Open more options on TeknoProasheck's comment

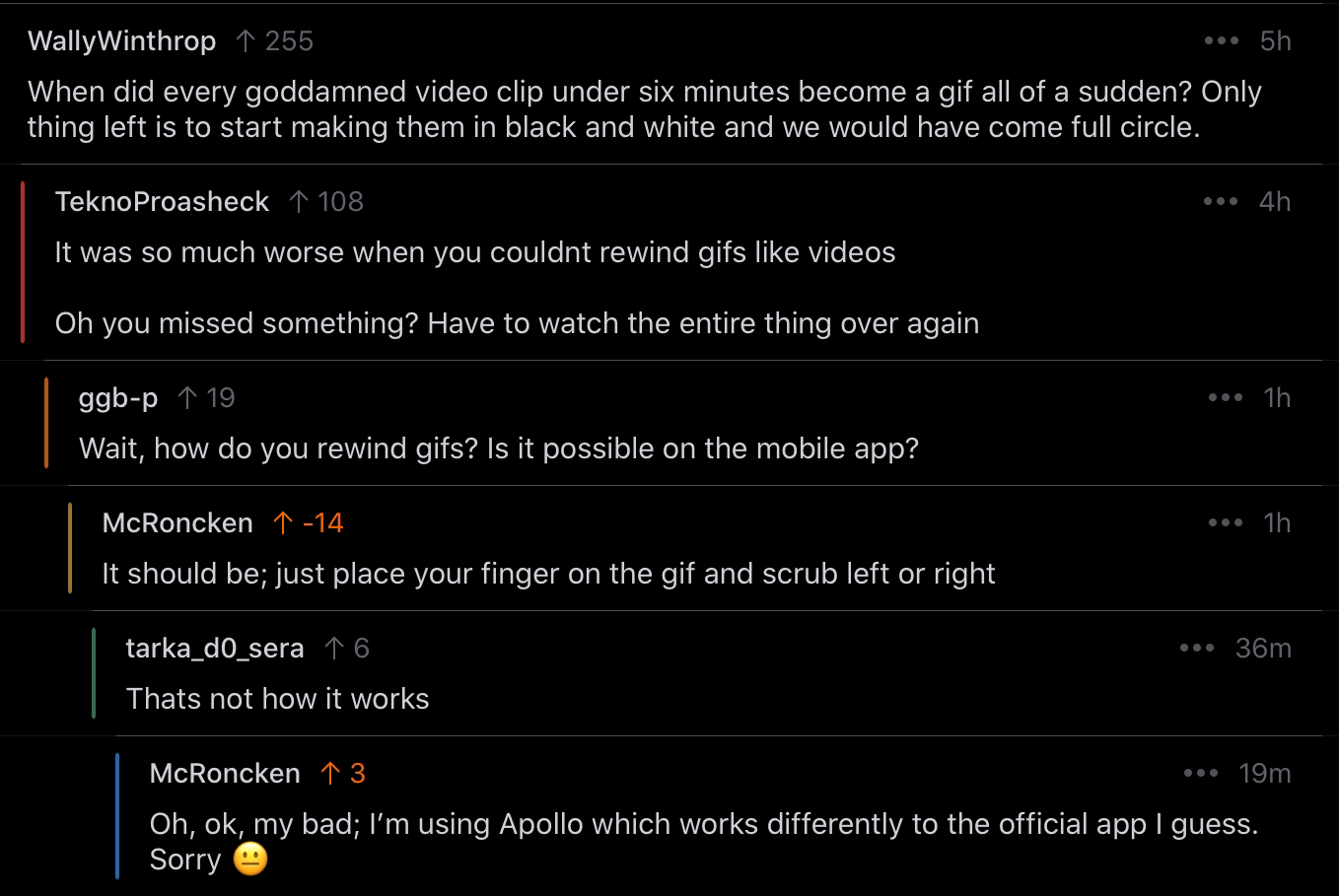click(x=1220, y=202)
